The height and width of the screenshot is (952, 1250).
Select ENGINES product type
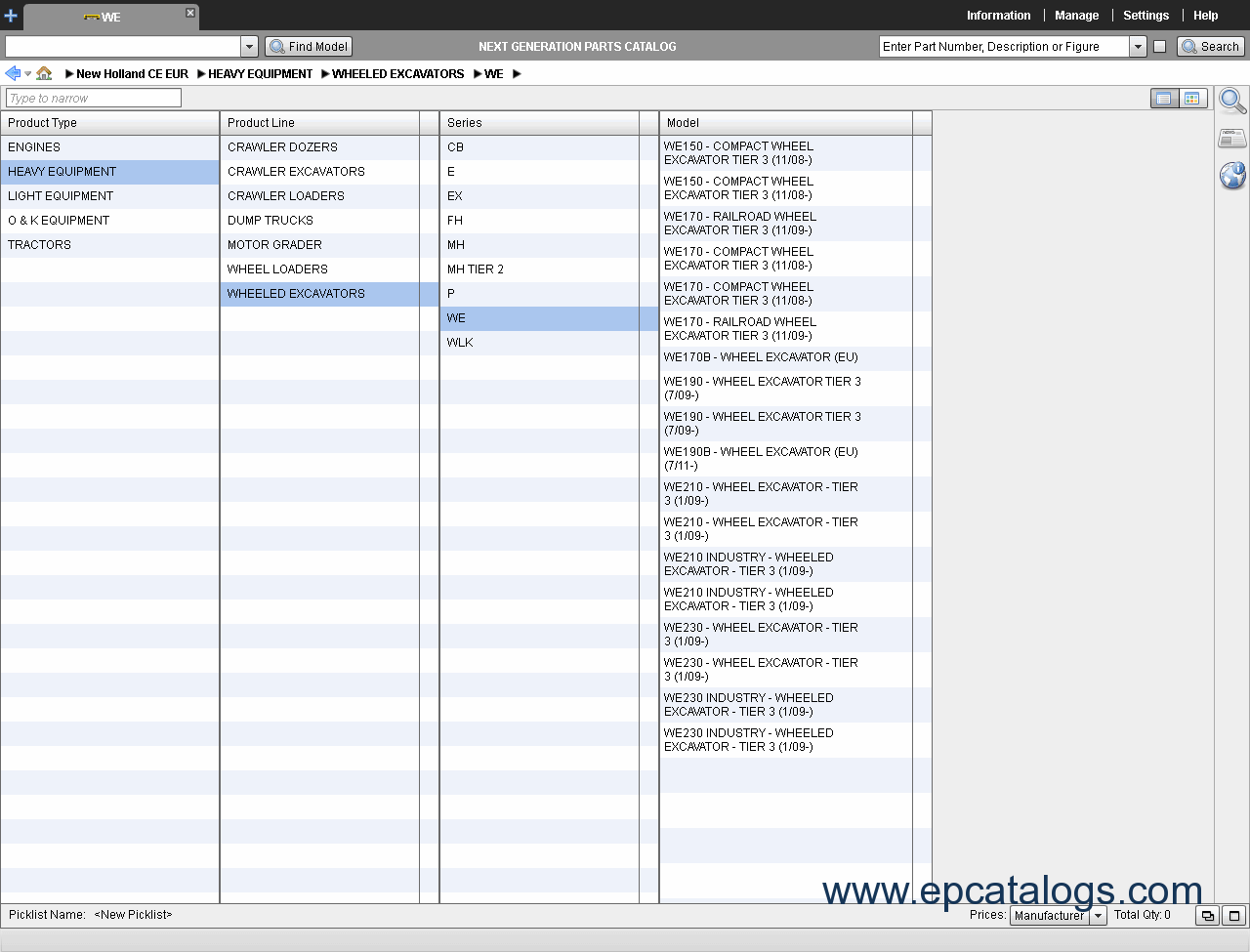tap(109, 147)
